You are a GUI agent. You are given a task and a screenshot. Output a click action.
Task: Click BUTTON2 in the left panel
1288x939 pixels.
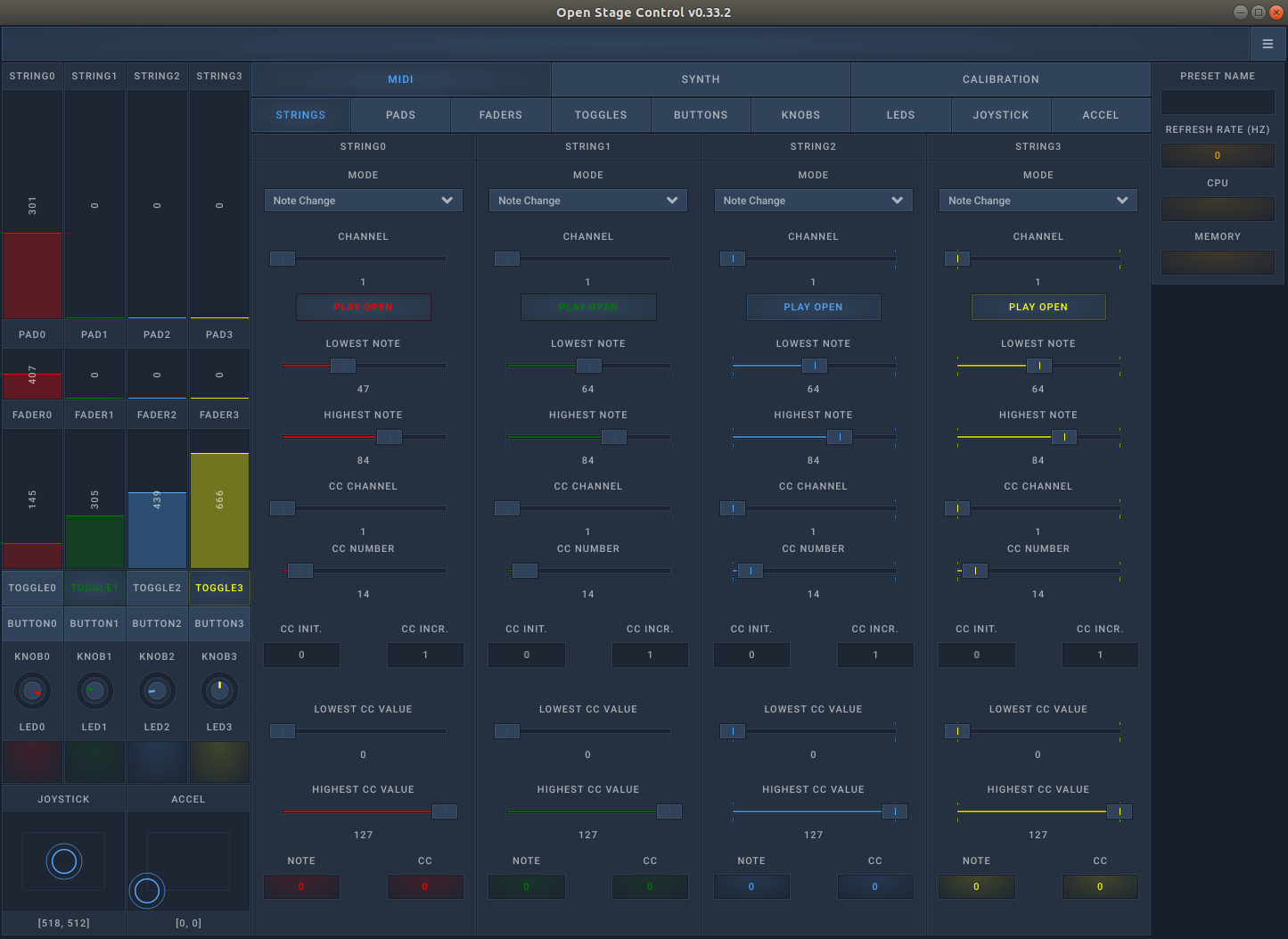157,623
